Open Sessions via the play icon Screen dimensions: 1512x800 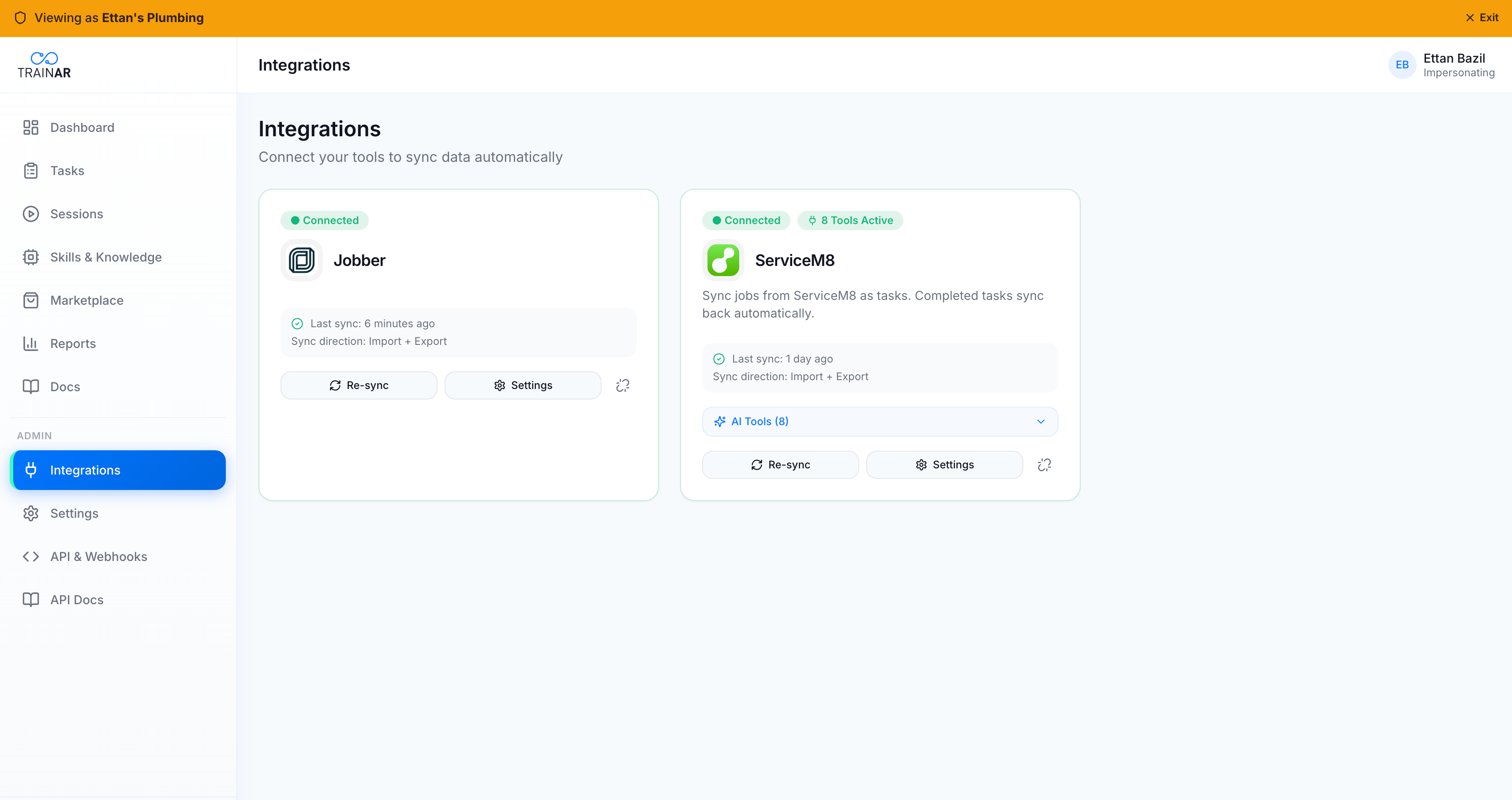pyautogui.click(x=31, y=213)
